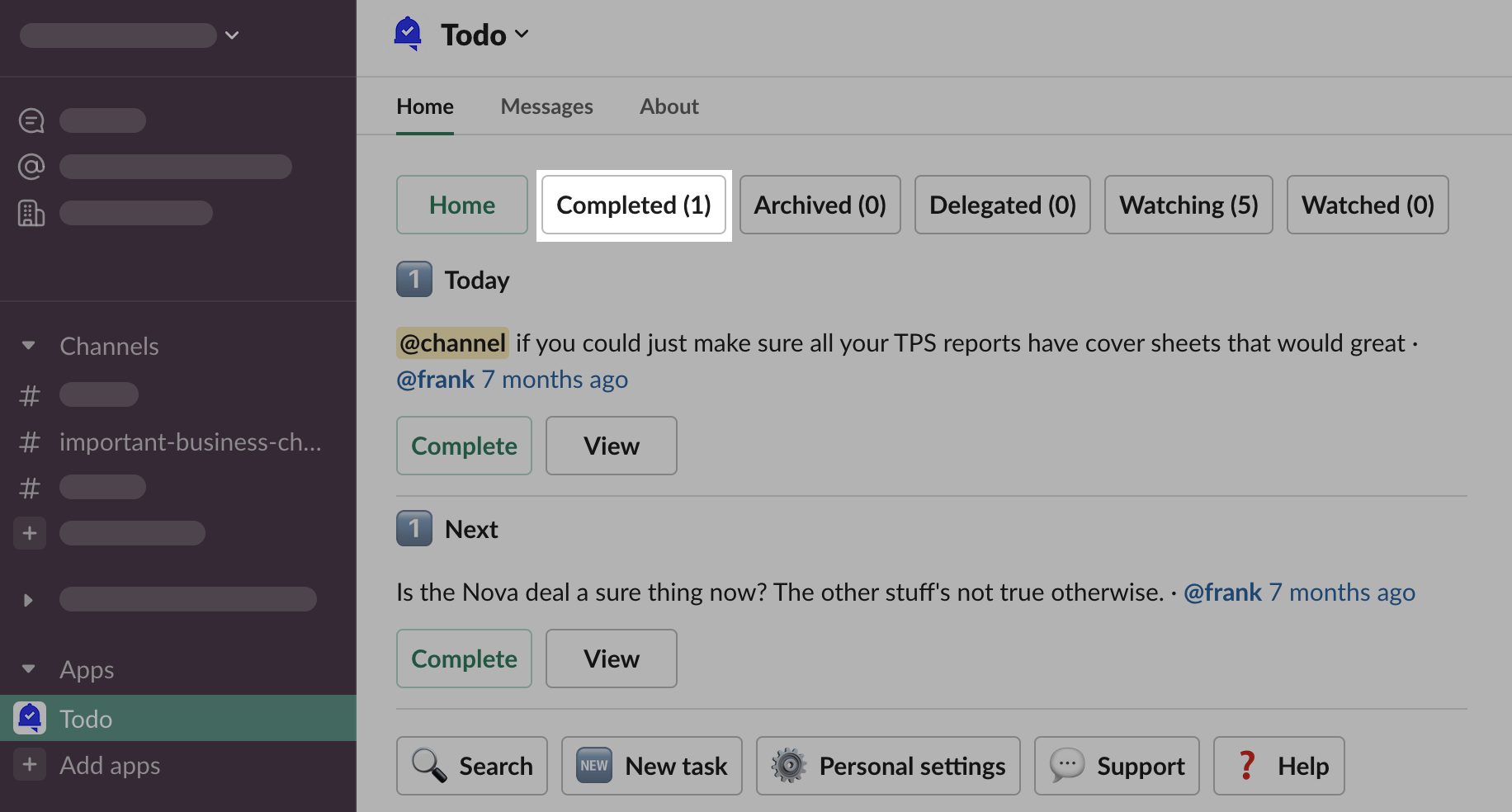The width and height of the screenshot is (1512, 812).
Task: Click the plus icon beside Add apps
Action: pos(30,765)
